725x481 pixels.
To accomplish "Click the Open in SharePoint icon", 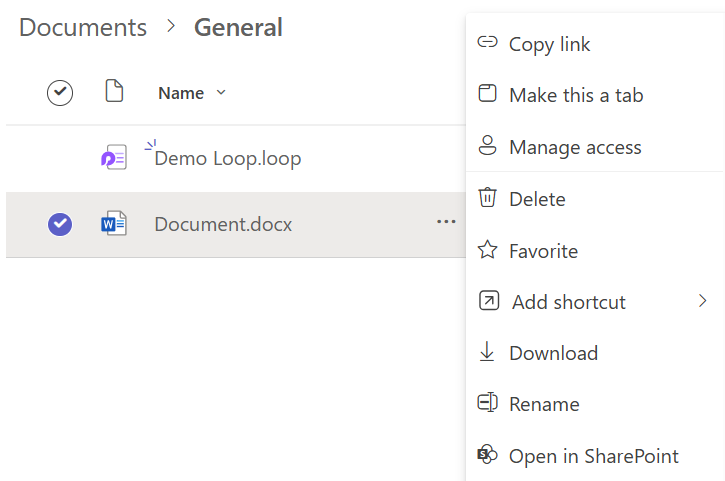I will [487, 455].
